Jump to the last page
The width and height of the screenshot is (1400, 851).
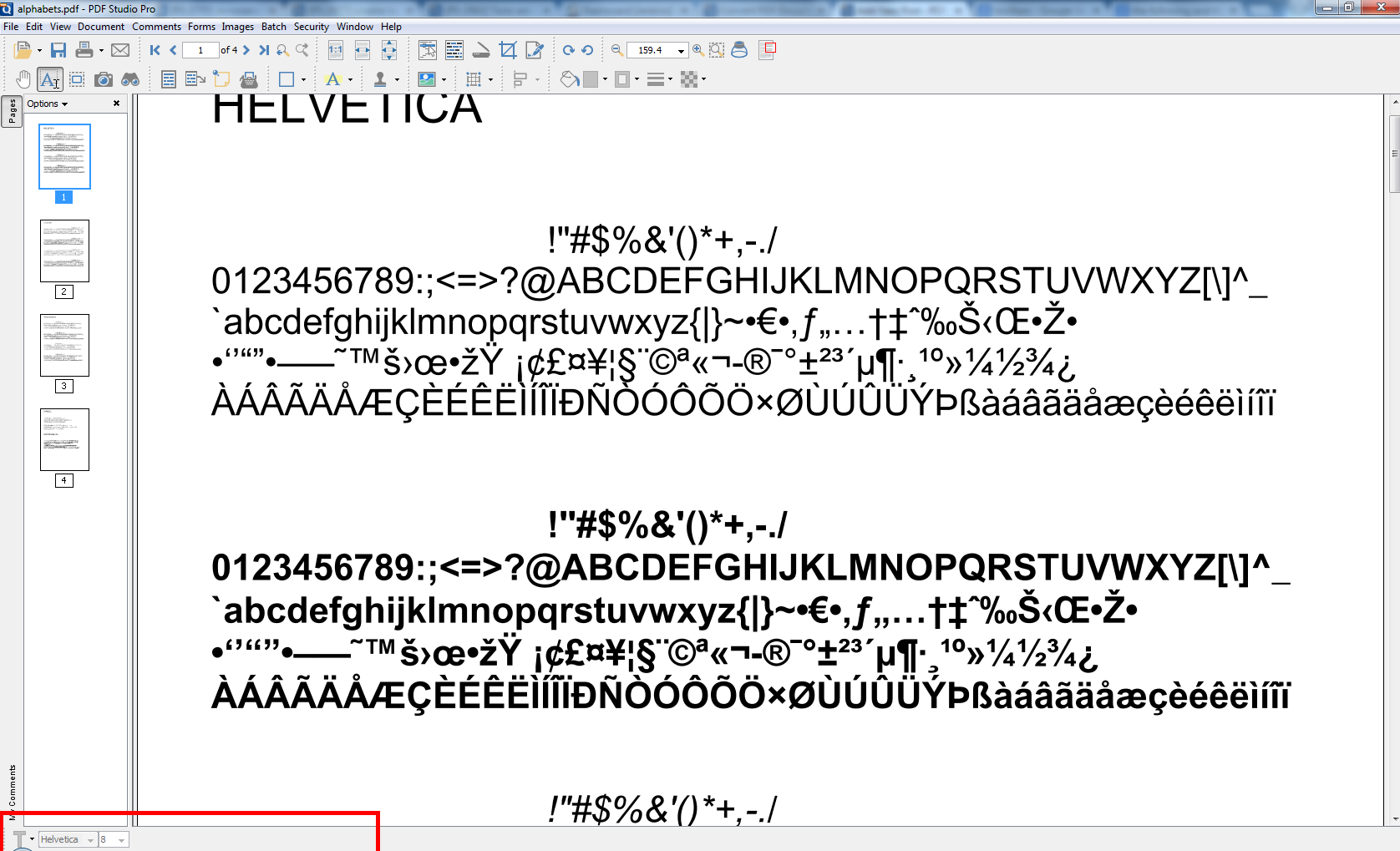click(x=264, y=50)
